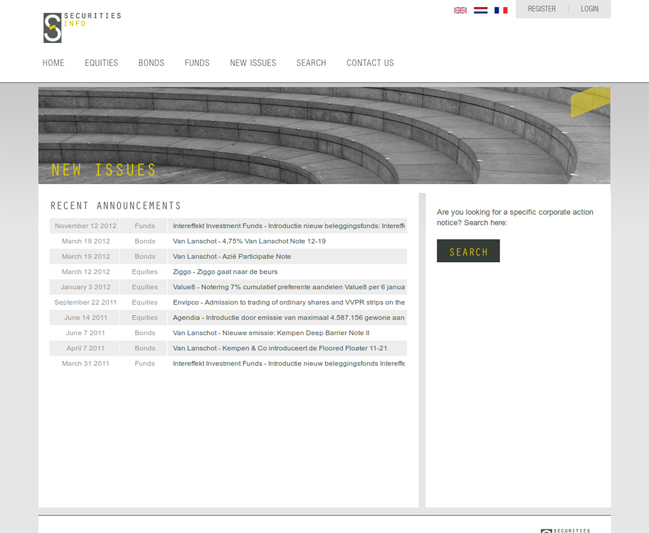This screenshot has width=649, height=533.
Task: Click date cell June 7 2011
Action: pyautogui.click(x=86, y=333)
